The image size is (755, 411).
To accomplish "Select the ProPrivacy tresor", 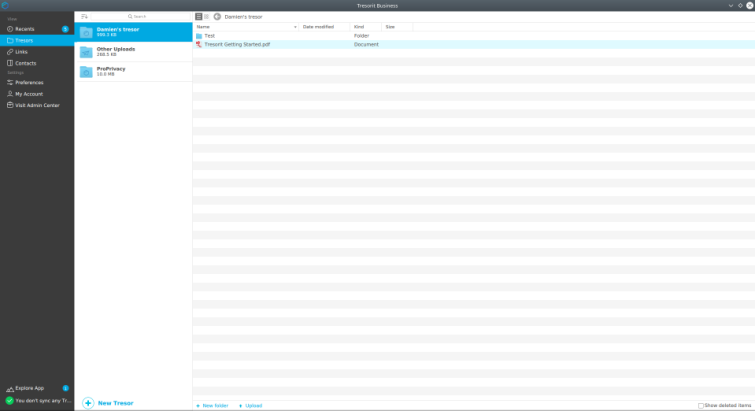I will 133,71.
